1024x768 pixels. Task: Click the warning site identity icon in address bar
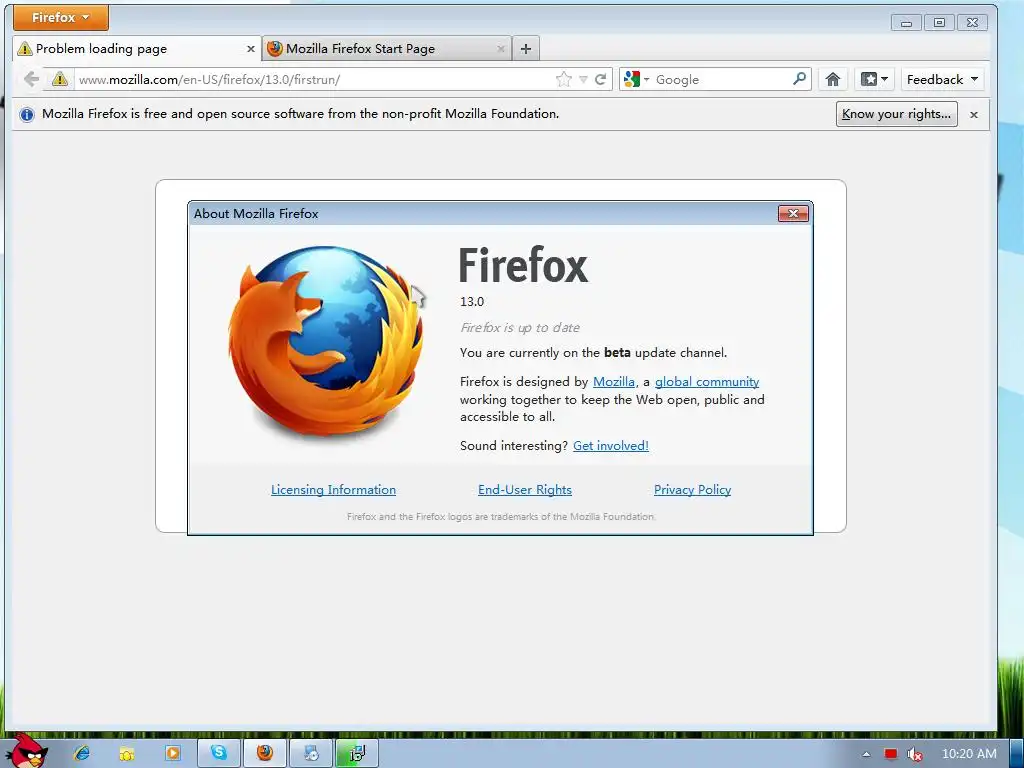click(60, 80)
